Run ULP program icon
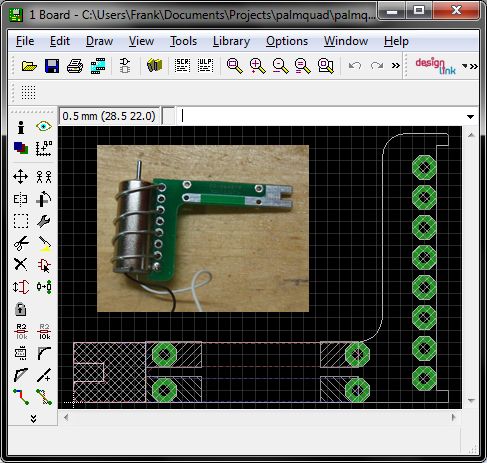Viewport: 487px width, 463px height. click(205, 65)
